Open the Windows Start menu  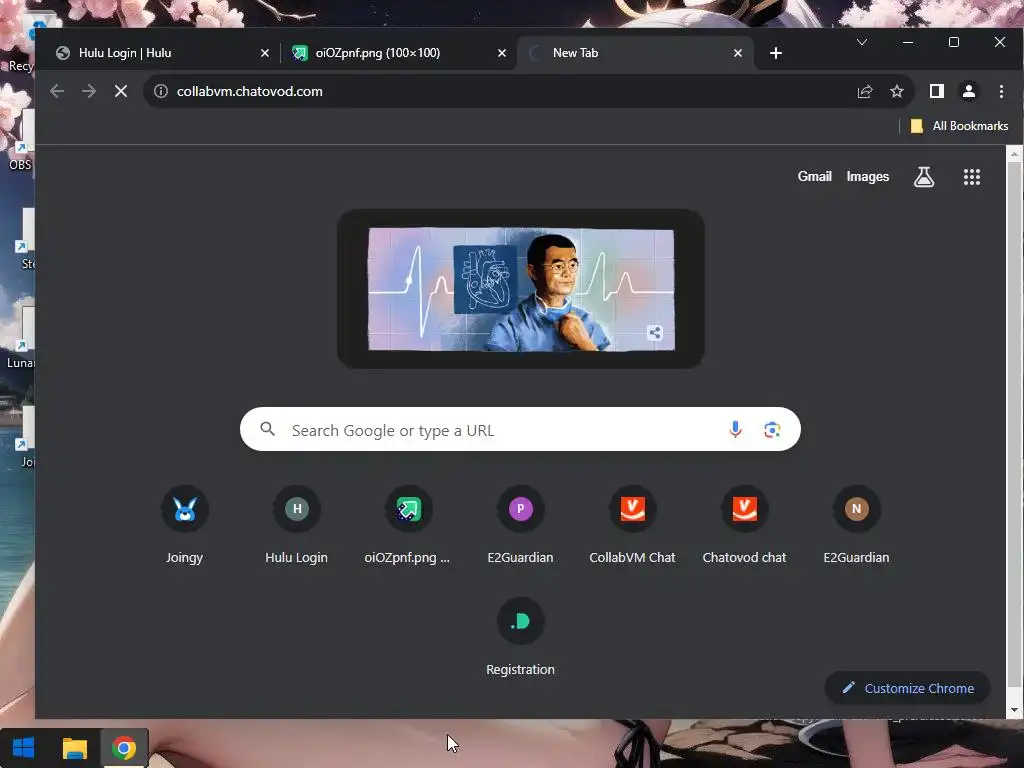pyautogui.click(x=24, y=748)
